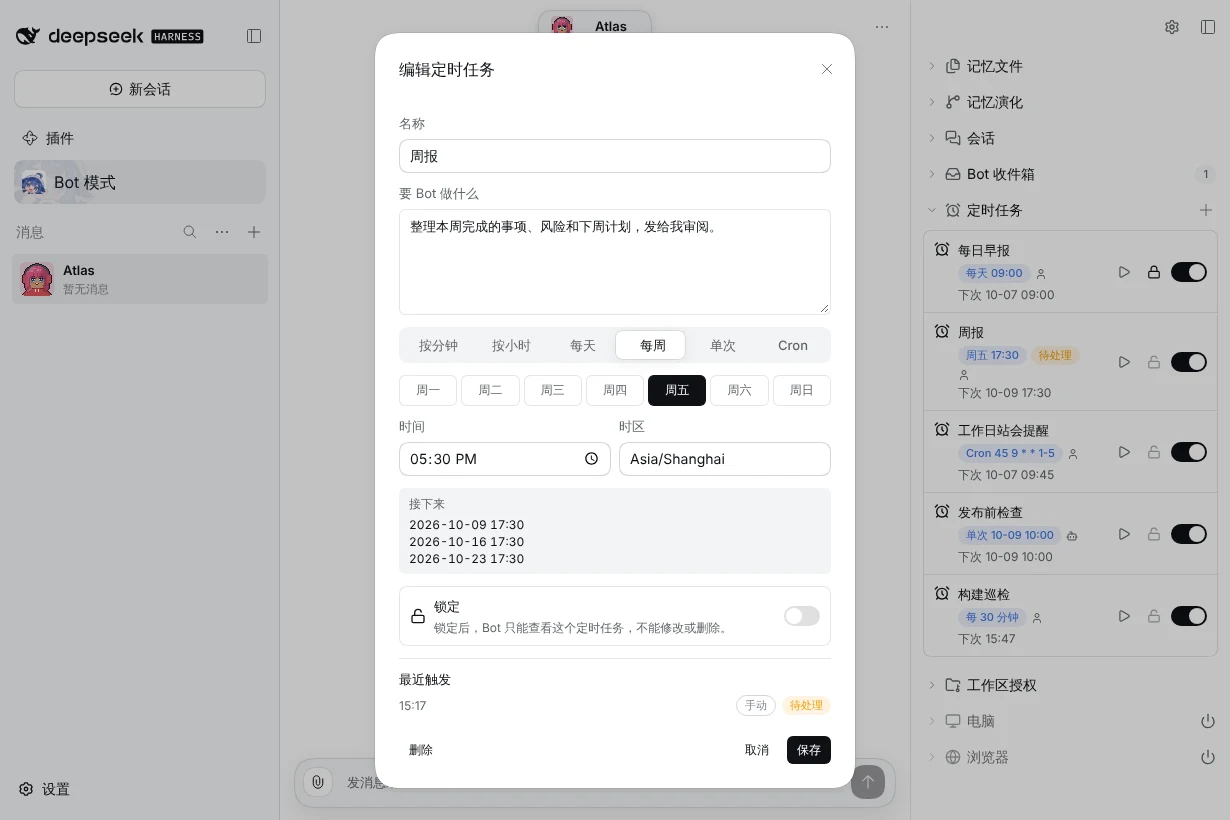Viewport: 1230px width, 820px height.
Task: Run the 构建巡检 task now
Action: (1124, 616)
